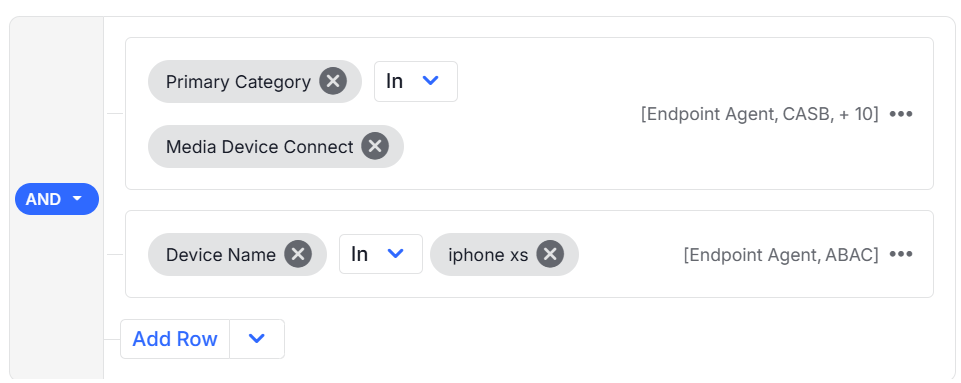961x383 pixels.
Task: Select the Primary Category field label
Action: pos(238,82)
